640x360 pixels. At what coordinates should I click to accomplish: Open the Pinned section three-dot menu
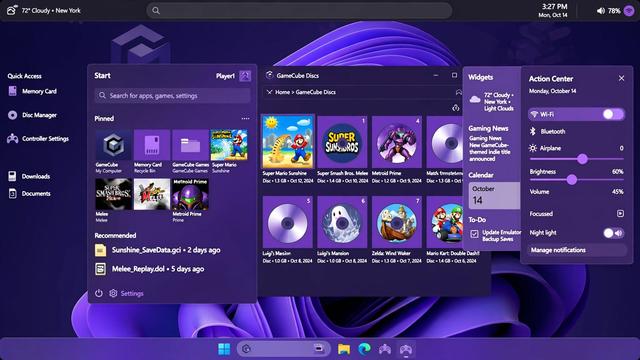click(x=245, y=118)
